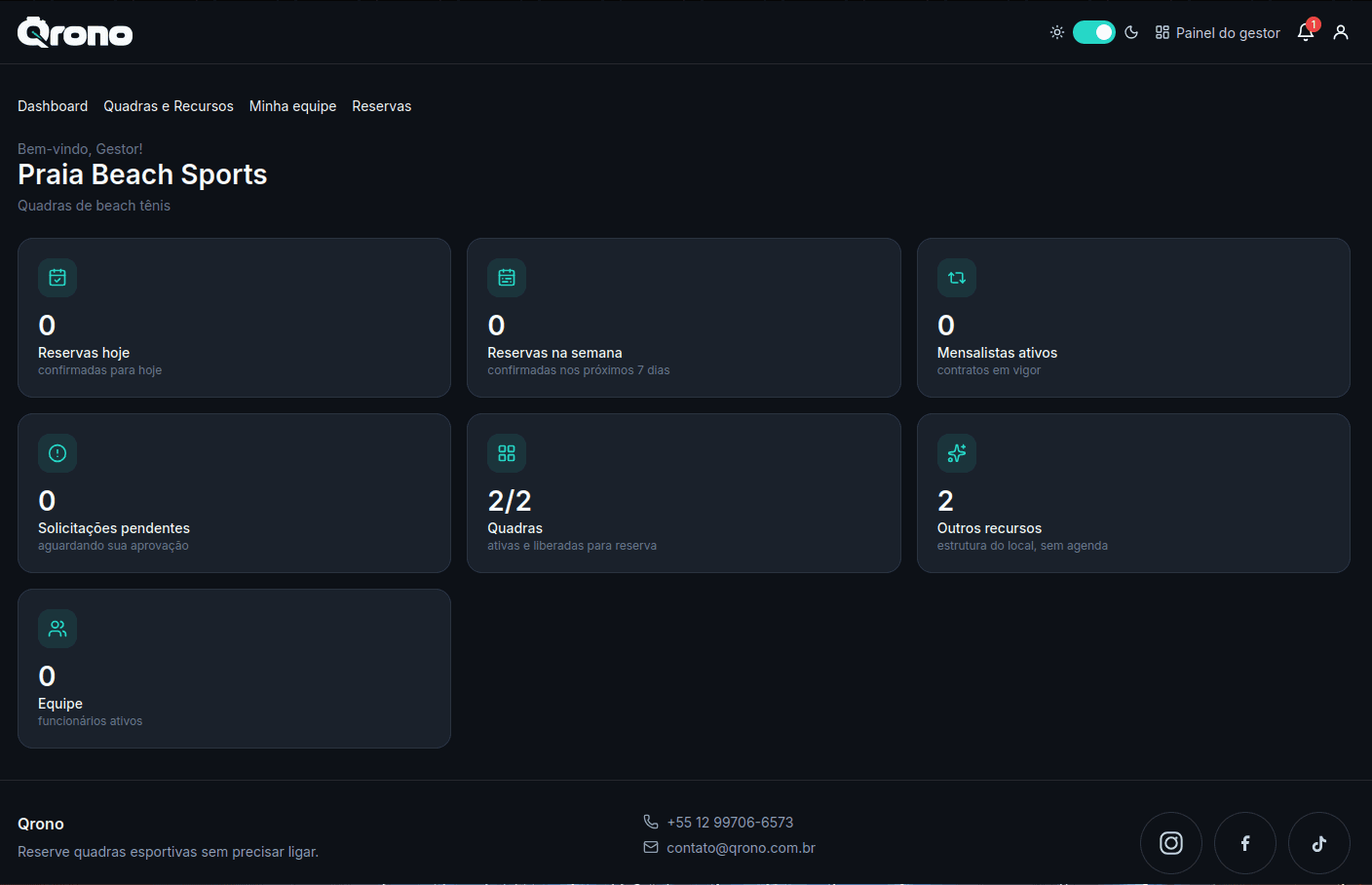Click the Outros recursos label
Viewport: 1372px width, 885px height.
coord(989,528)
